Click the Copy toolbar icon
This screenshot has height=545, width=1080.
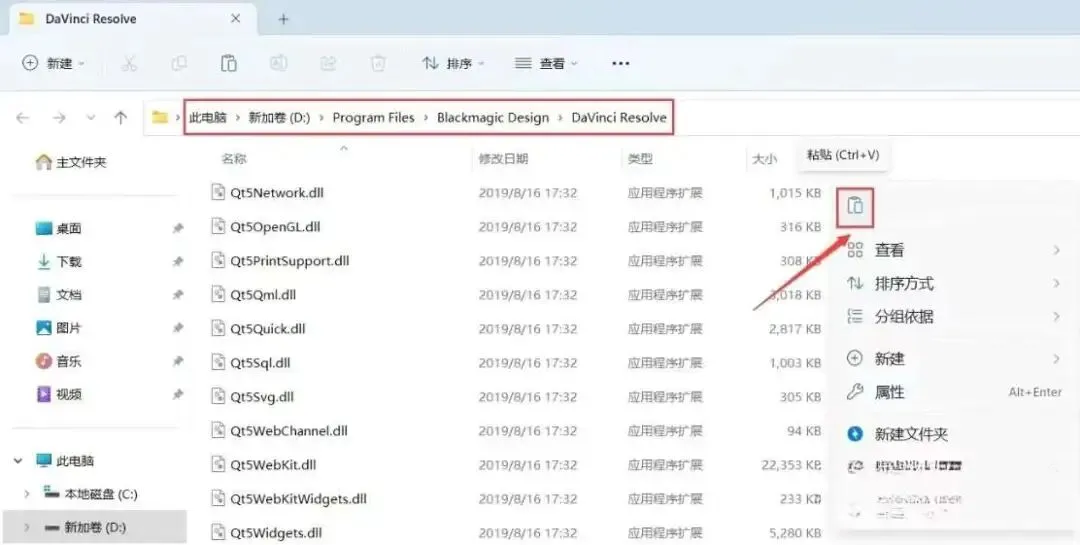[x=179, y=63]
